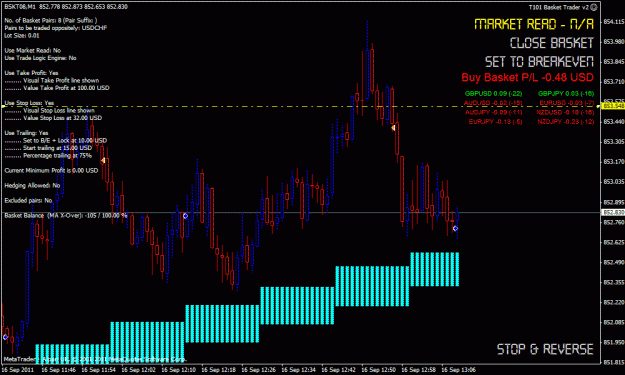Click the blue diamond marker near 12:10 candle
Screen dimensions: 625x375
pyautogui.click(x=185, y=216)
